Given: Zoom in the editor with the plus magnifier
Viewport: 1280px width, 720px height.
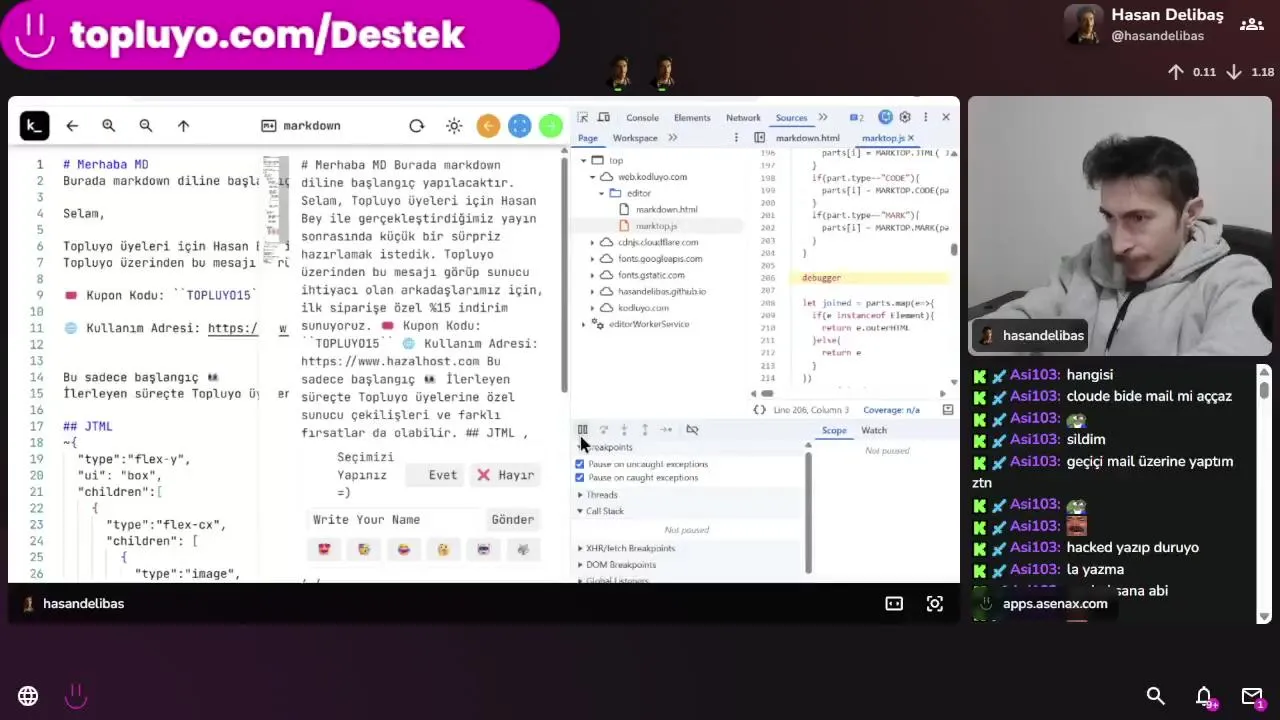Looking at the screenshot, I should coord(109,125).
